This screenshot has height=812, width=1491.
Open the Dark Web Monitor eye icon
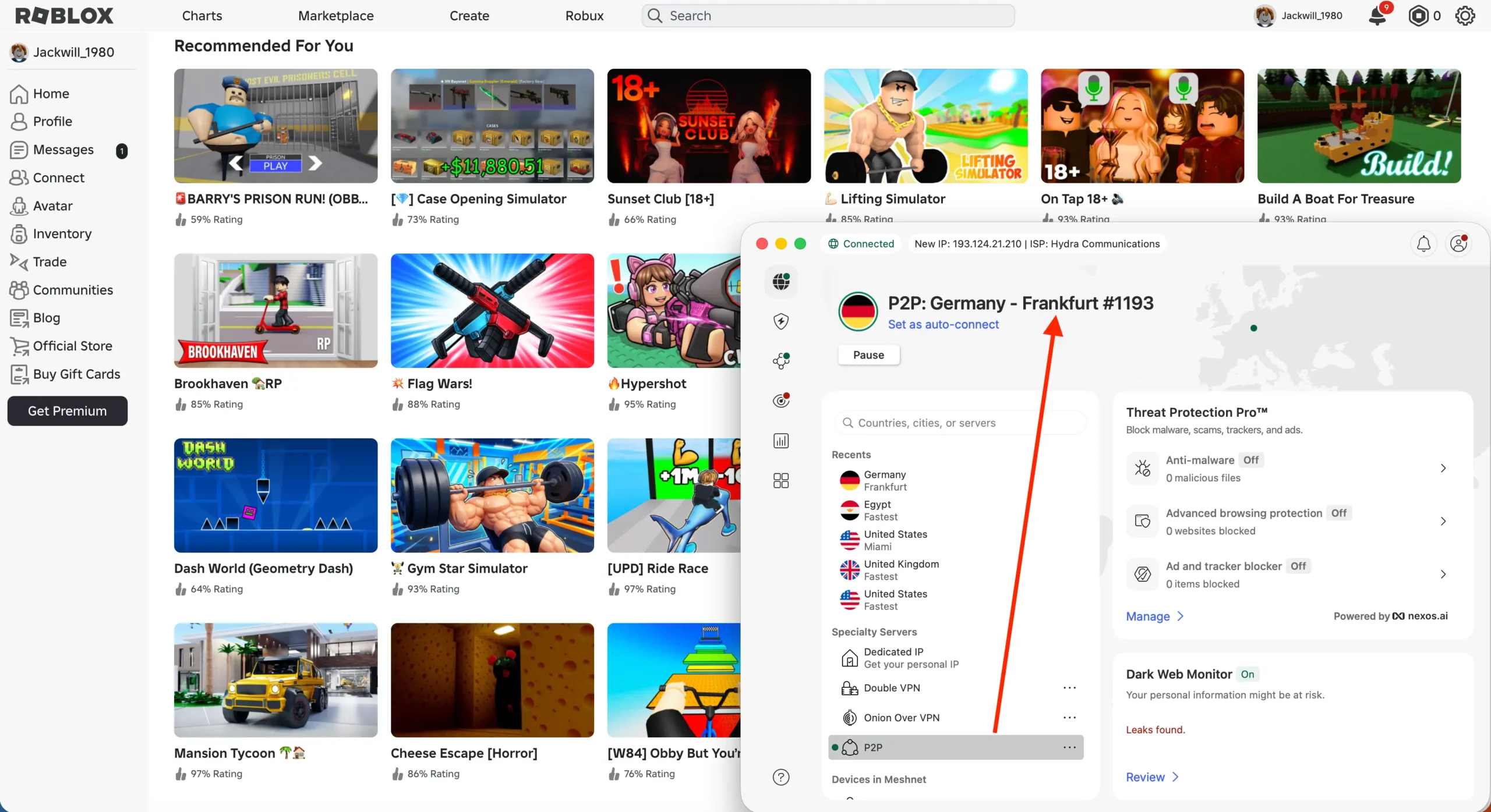(780, 400)
